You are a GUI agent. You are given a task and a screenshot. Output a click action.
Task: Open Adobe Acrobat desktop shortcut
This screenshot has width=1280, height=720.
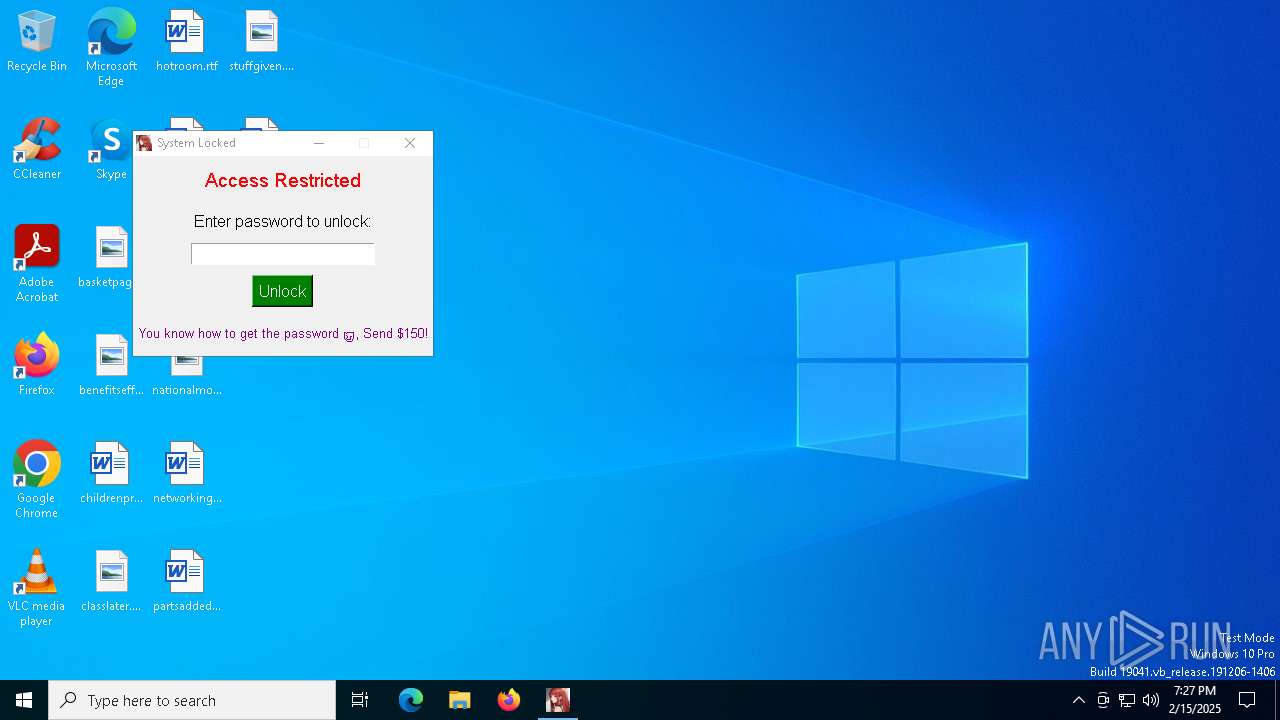[37, 264]
